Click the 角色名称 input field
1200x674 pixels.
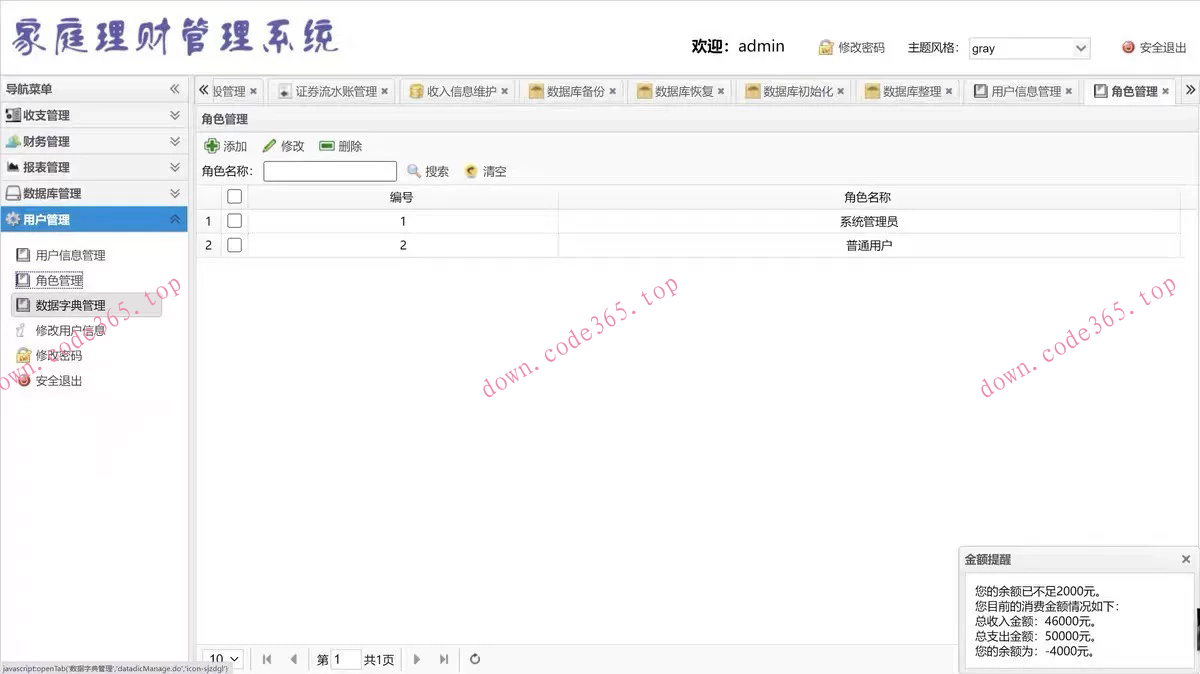pyautogui.click(x=330, y=171)
